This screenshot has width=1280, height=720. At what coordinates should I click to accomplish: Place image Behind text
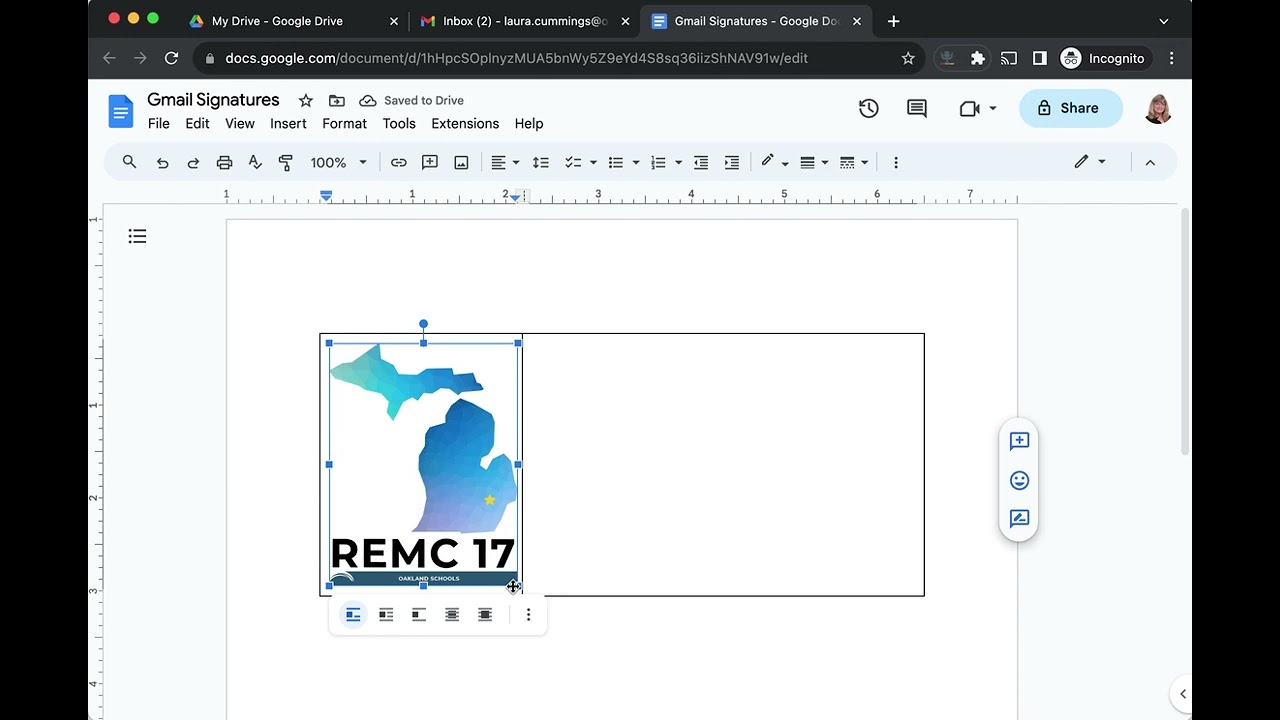click(452, 615)
